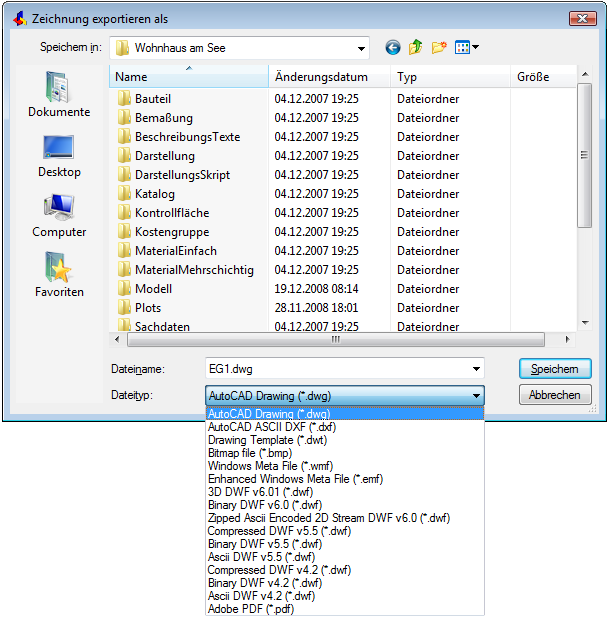This screenshot has height=618, width=609.
Task: Choose Compressed DWF v5.5 format
Action: [345, 531]
